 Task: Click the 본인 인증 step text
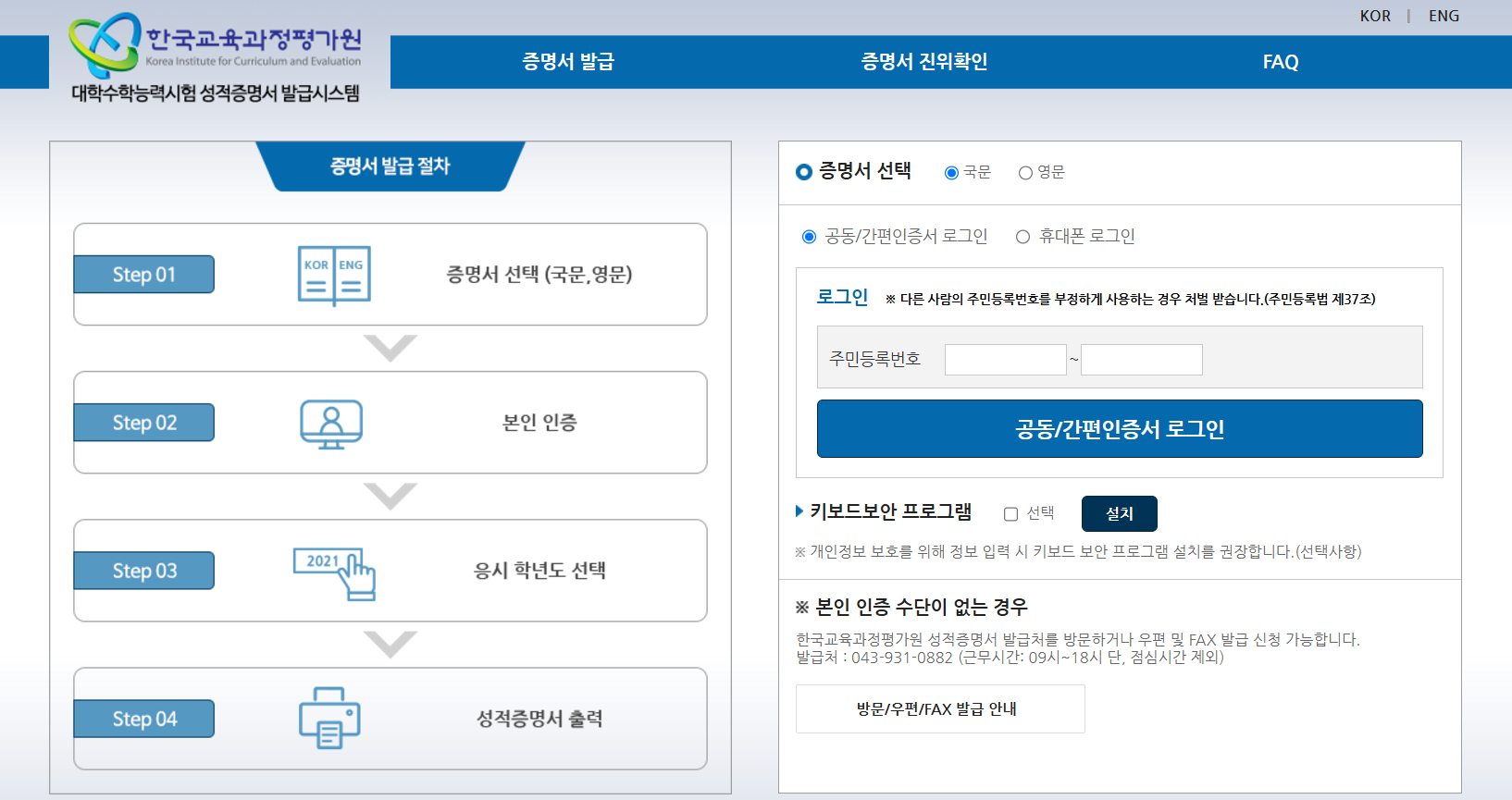tap(539, 423)
